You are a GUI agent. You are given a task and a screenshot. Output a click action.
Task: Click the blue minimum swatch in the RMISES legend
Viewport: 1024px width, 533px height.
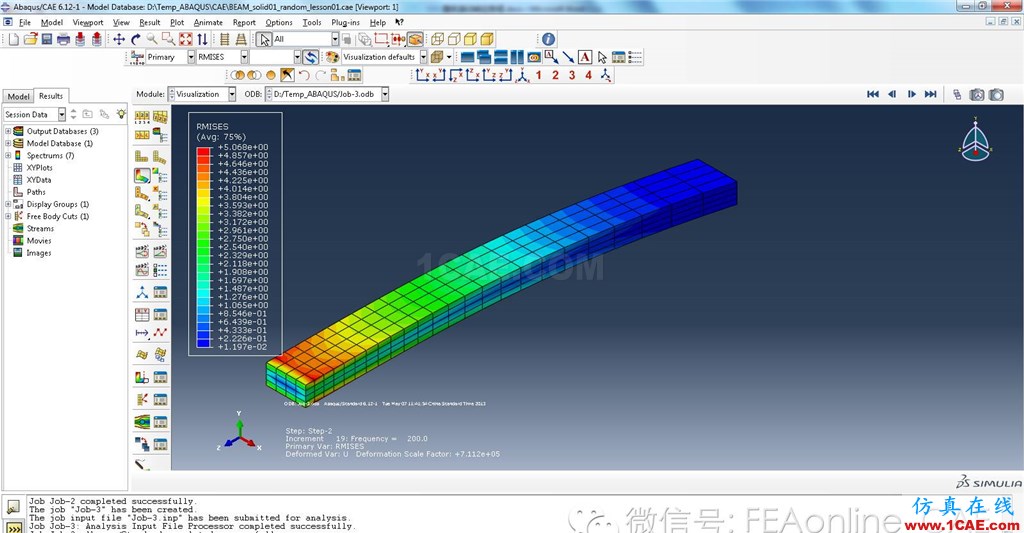click(204, 342)
